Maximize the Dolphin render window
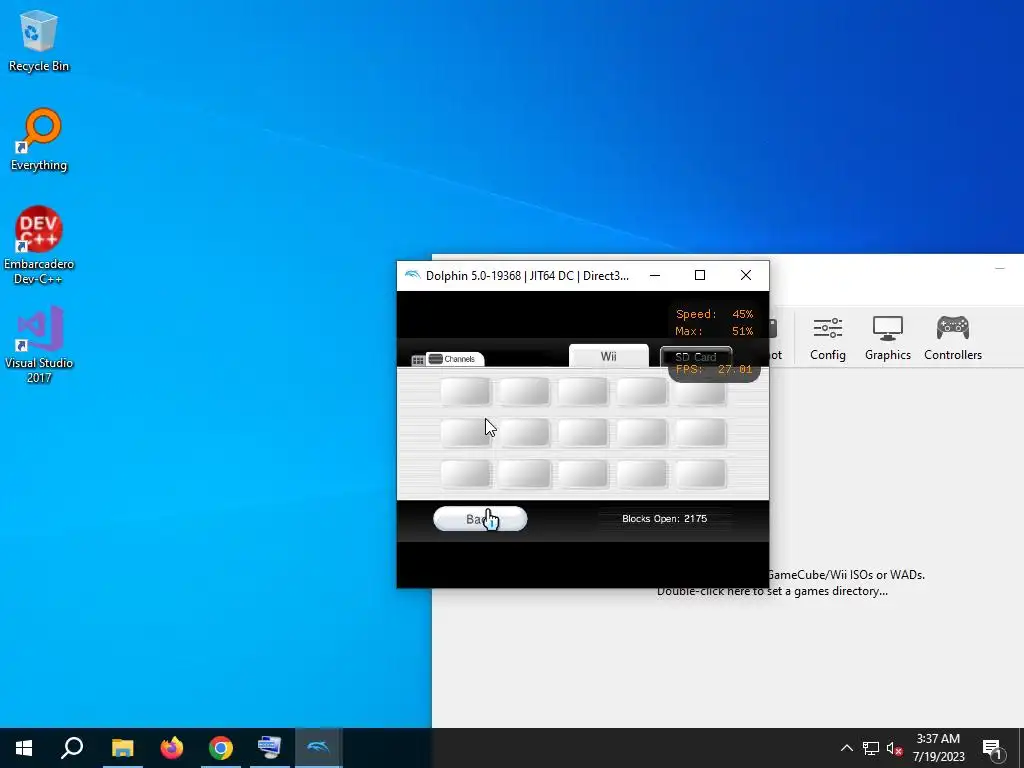Screen dimensions: 1024x768 pos(700,275)
